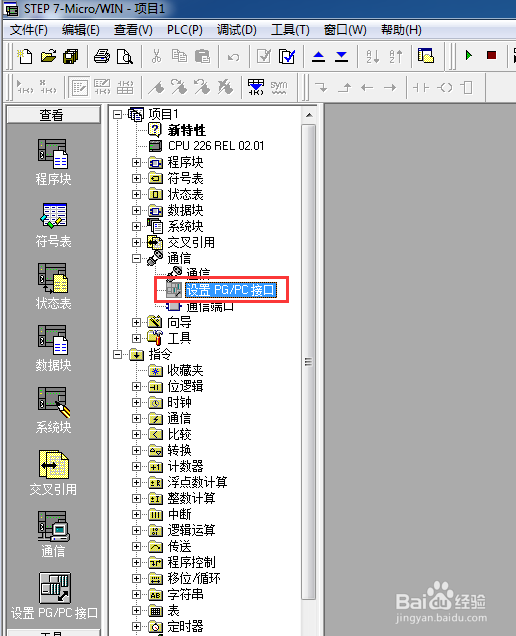
Task: Collapse the 指令 tree node
Action: coord(117,355)
